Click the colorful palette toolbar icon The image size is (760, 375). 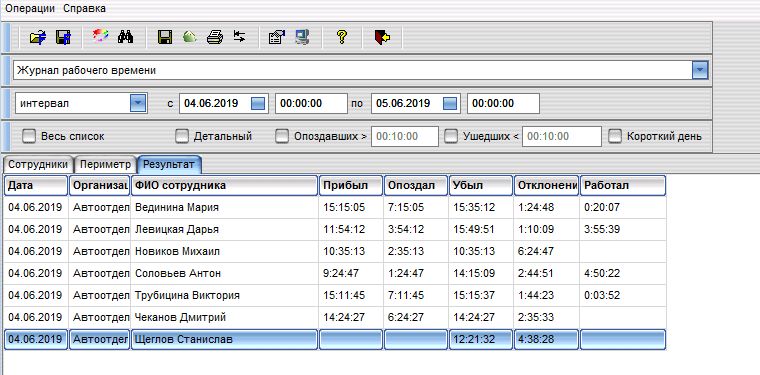click(100, 36)
